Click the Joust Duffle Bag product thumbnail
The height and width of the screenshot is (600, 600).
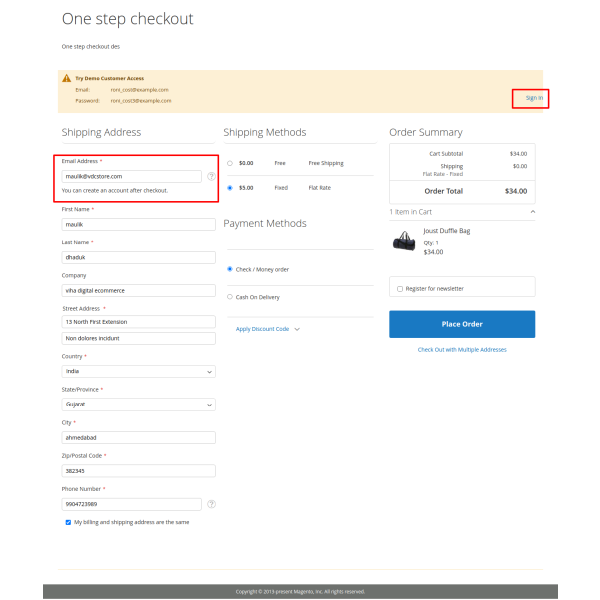(403, 240)
